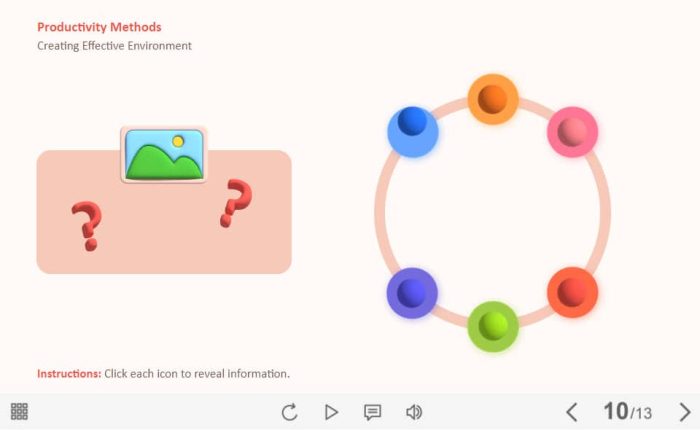Click the slide counter 10/13

627,411
